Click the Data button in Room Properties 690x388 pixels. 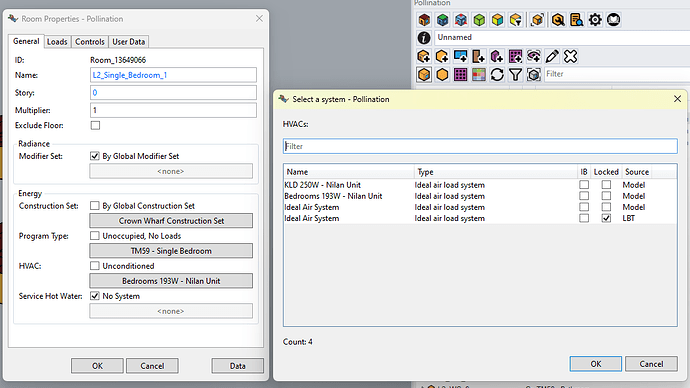tap(238, 366)
